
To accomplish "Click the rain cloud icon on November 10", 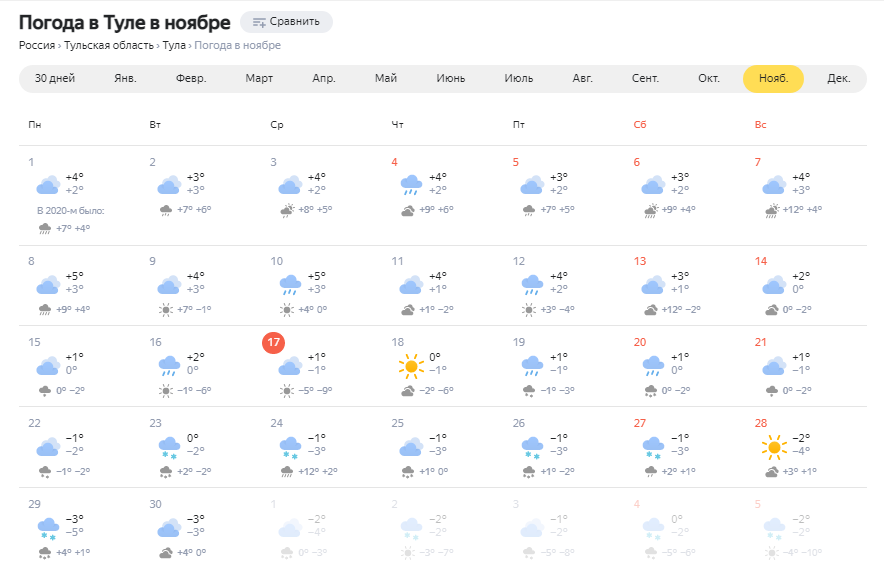I will pyautogui.click(x=290, y=285).
